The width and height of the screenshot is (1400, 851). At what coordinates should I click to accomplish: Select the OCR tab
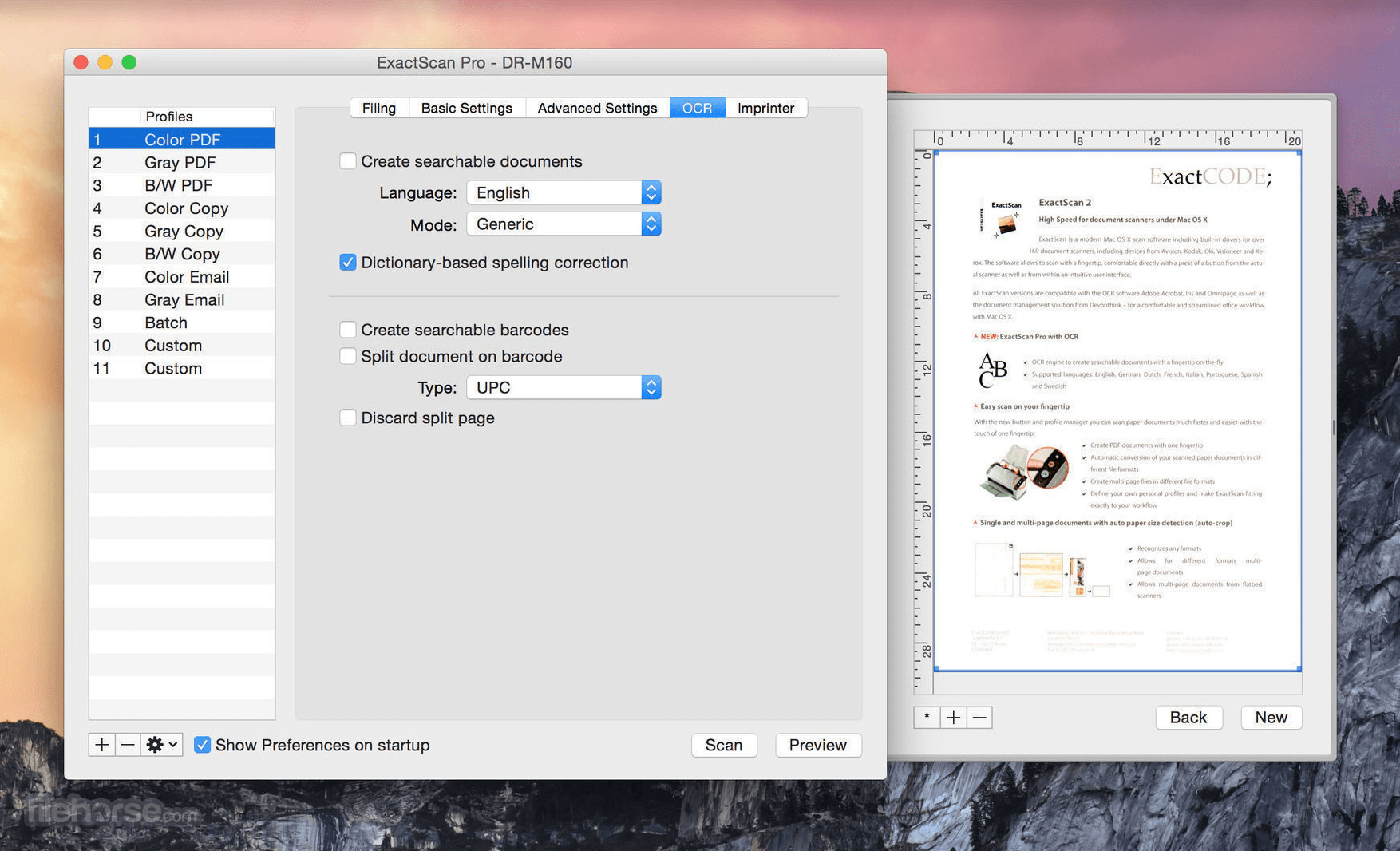pyautogui.click(x=697, y=108)
